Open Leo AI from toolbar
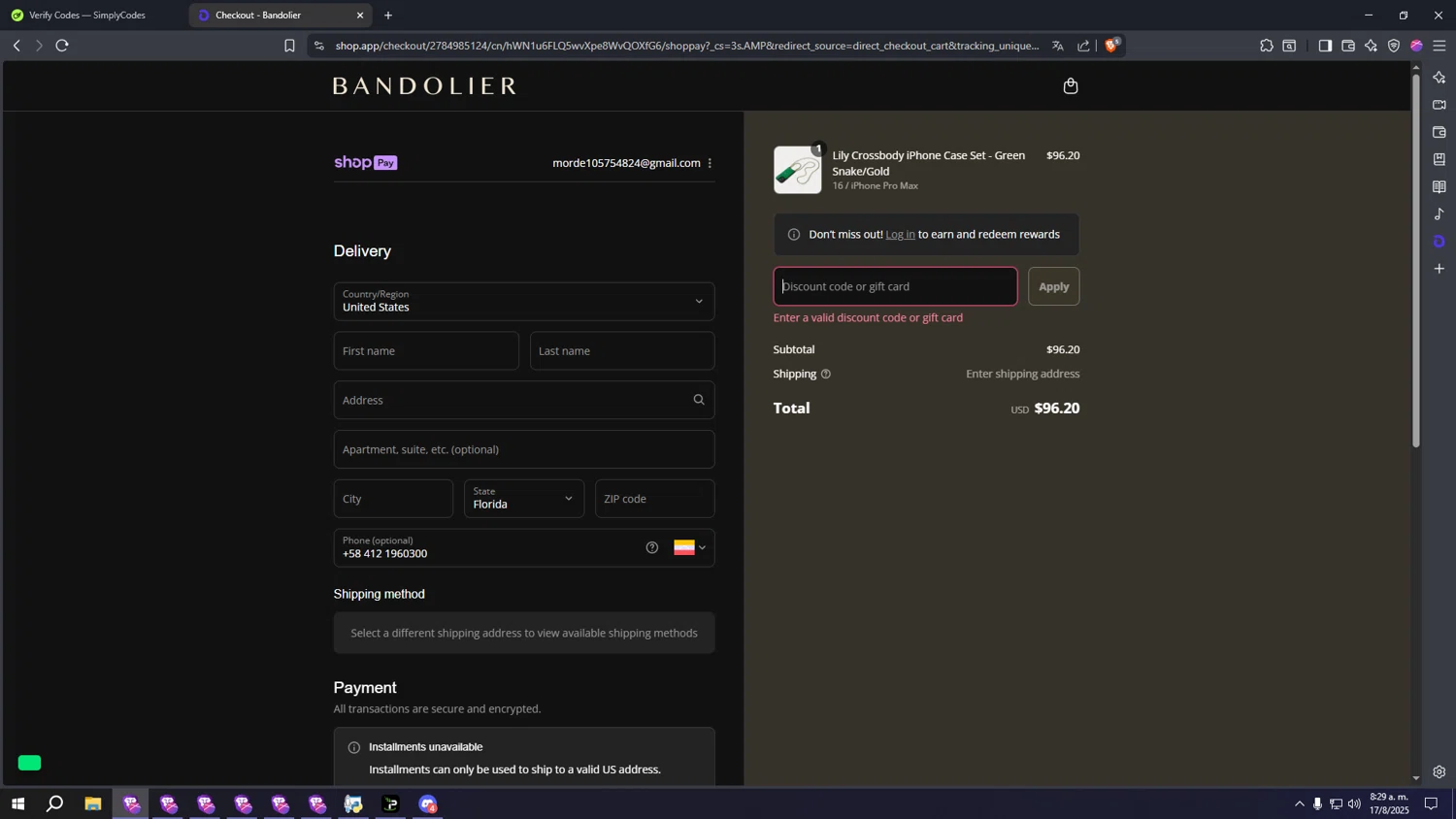 point(1371,46)
